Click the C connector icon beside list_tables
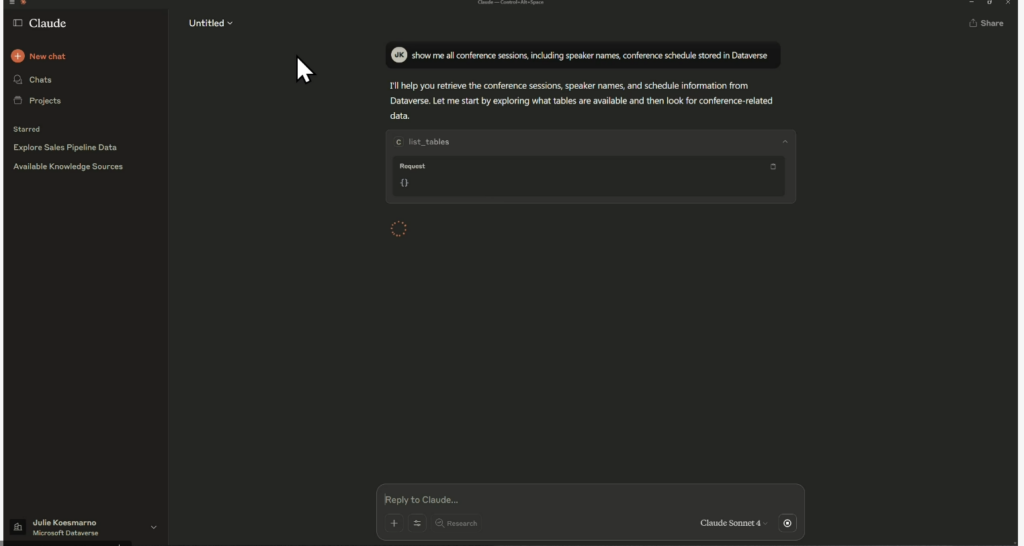Screen dimensions: 1024x546 (x=398, y=142)
